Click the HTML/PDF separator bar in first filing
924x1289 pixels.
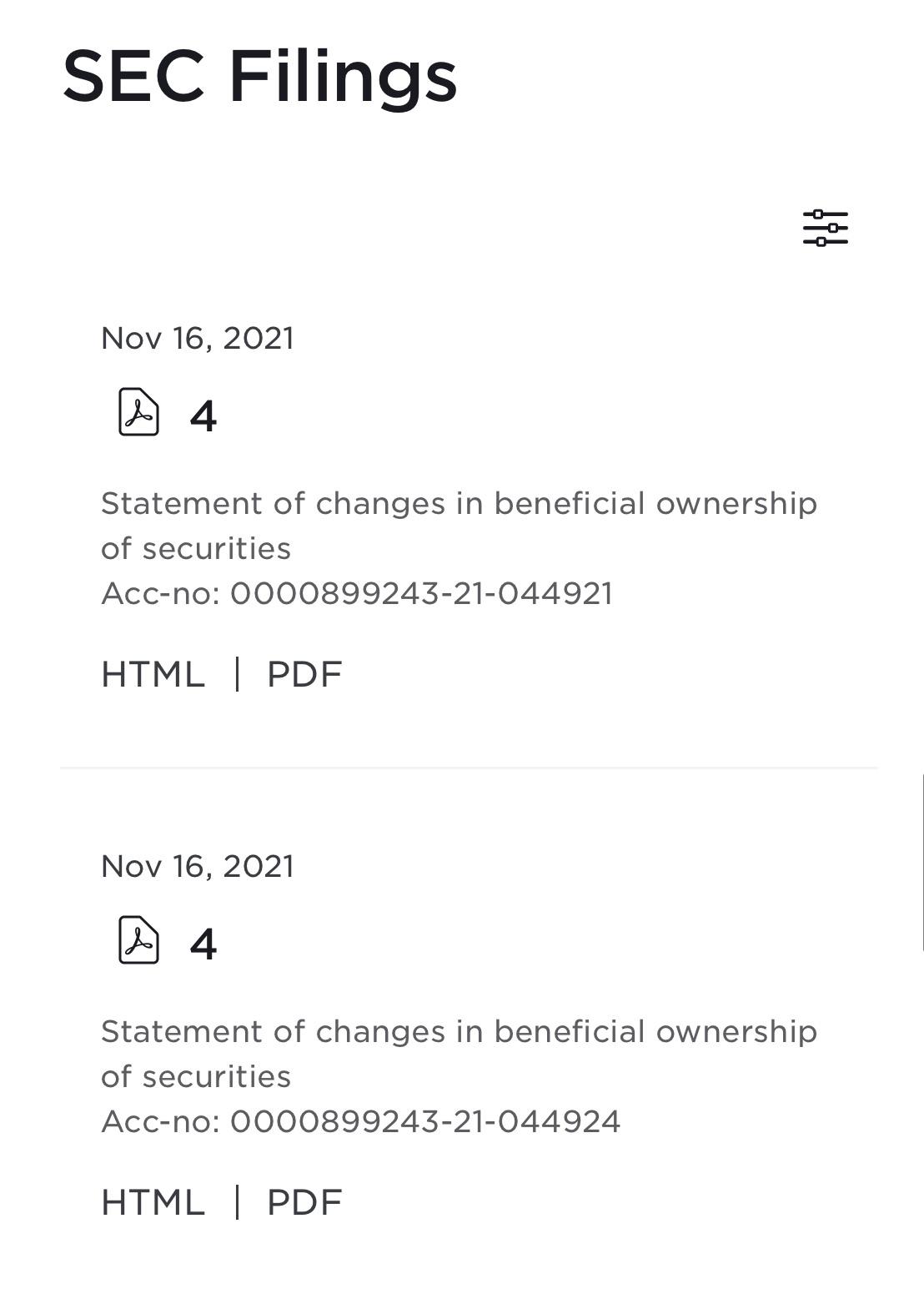click(x=238, y=674)
